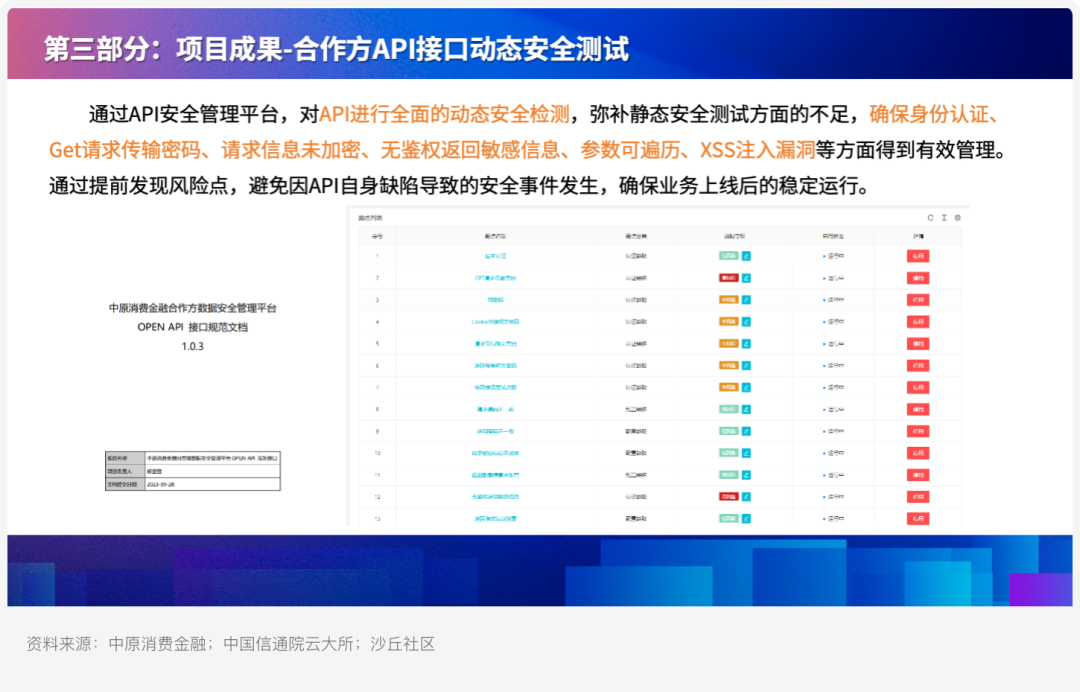Screen dimensions: 1080x692
Task: Open the rule name link in row 2
Action: point(496,278)
